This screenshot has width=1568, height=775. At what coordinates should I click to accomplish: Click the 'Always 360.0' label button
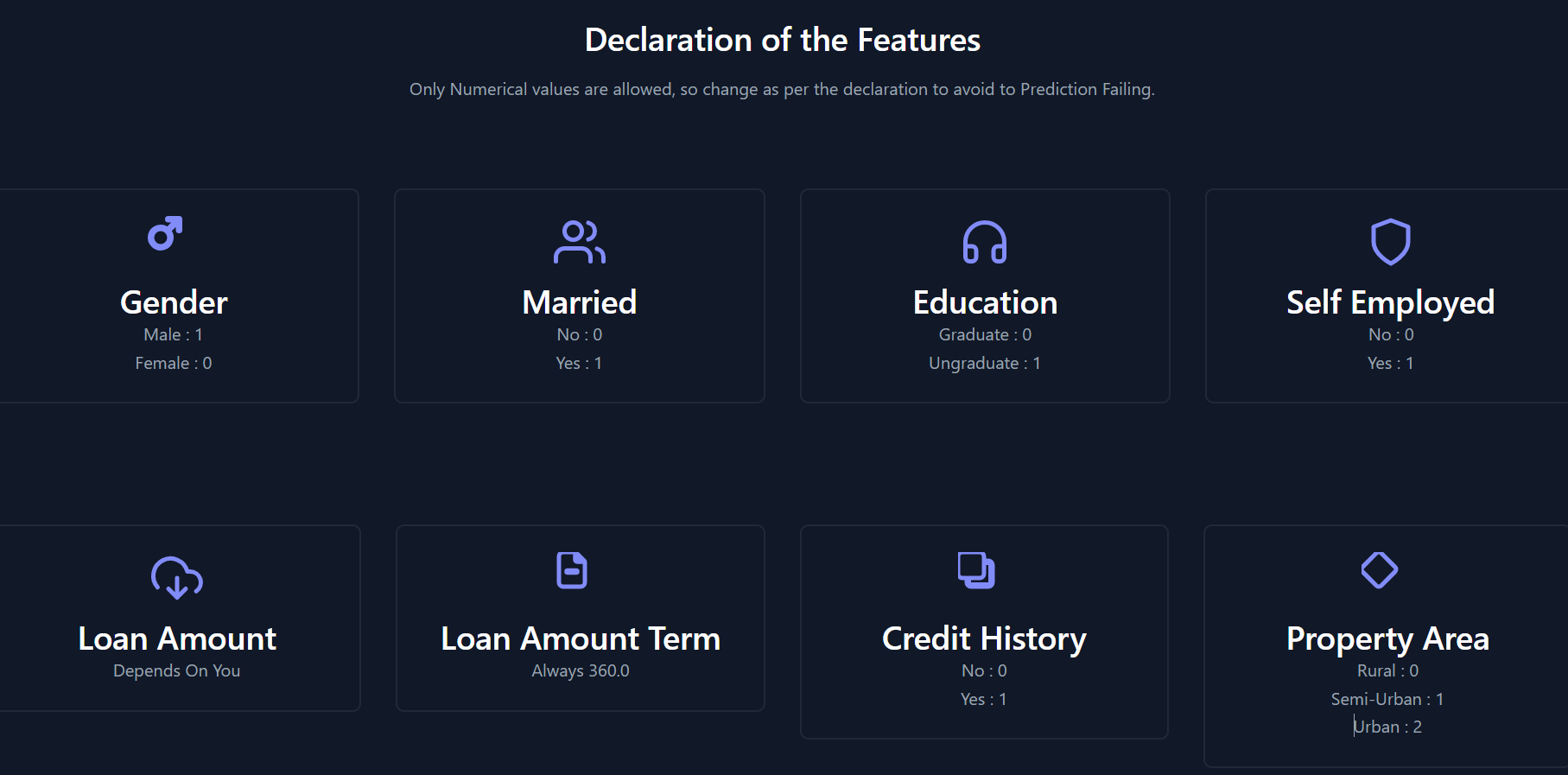(x=580, y=670)
